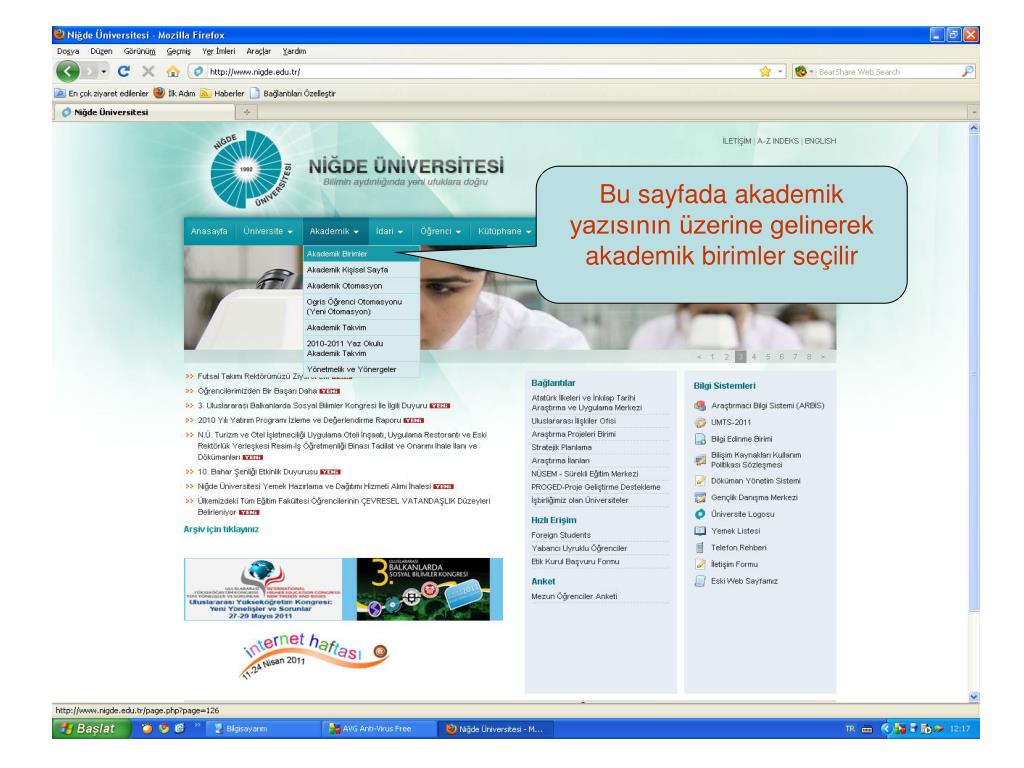Click the Haberler bookmark feed icon
This screenshot has height=768, width=1024.
point(206,93)
